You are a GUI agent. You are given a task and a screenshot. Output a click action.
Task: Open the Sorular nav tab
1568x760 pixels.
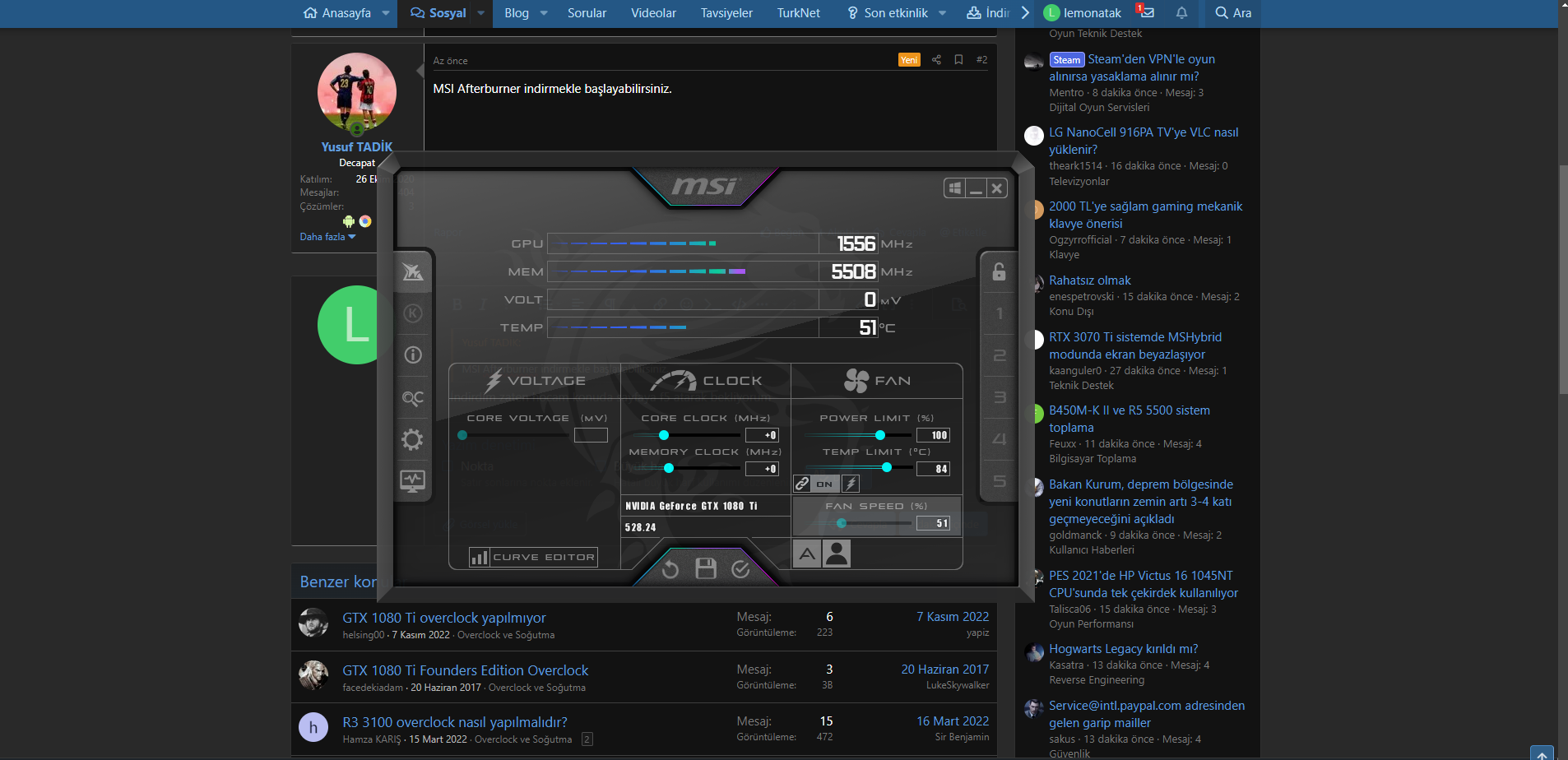pos(587,13)
